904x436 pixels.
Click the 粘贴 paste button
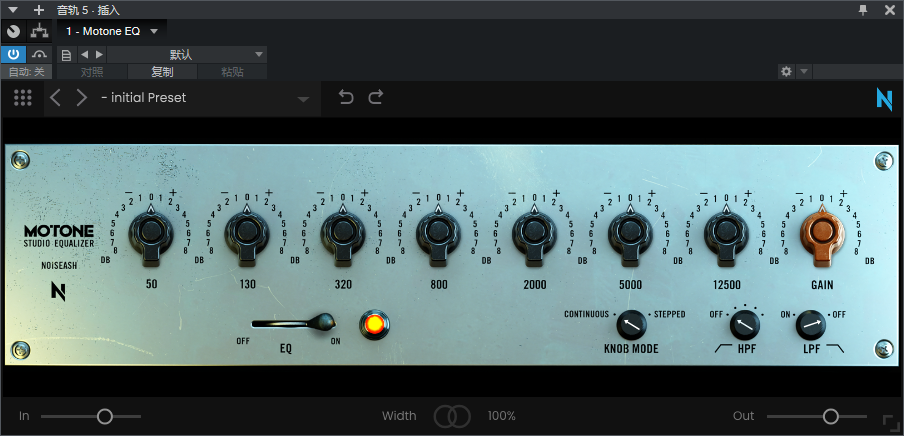(232, 72)
